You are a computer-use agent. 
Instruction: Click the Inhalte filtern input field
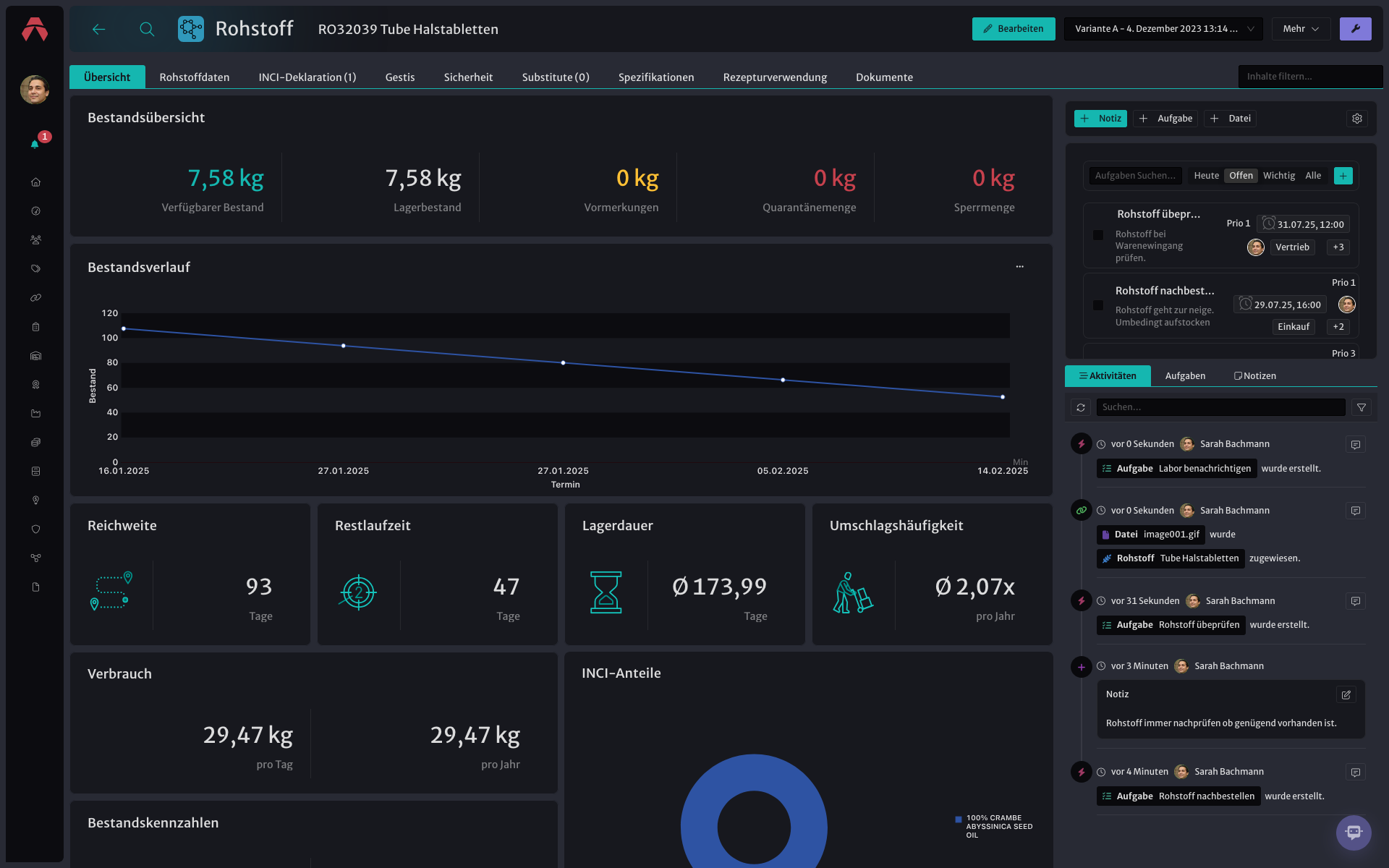(x=1310, y=77)
